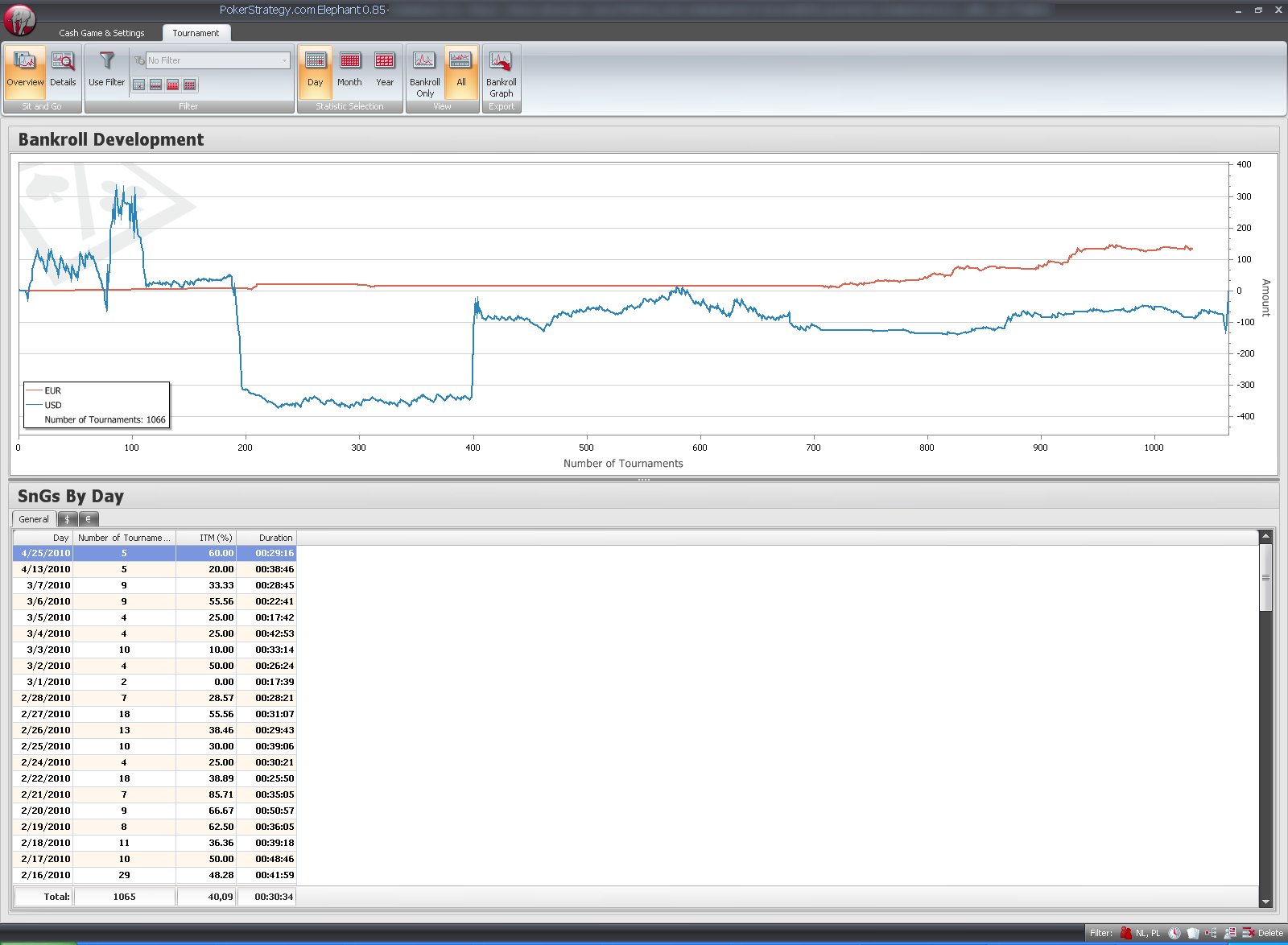Switch to the euro (€) stats tab
The width and height of the screenshot is (1288, 945).
tap(89, 519)
